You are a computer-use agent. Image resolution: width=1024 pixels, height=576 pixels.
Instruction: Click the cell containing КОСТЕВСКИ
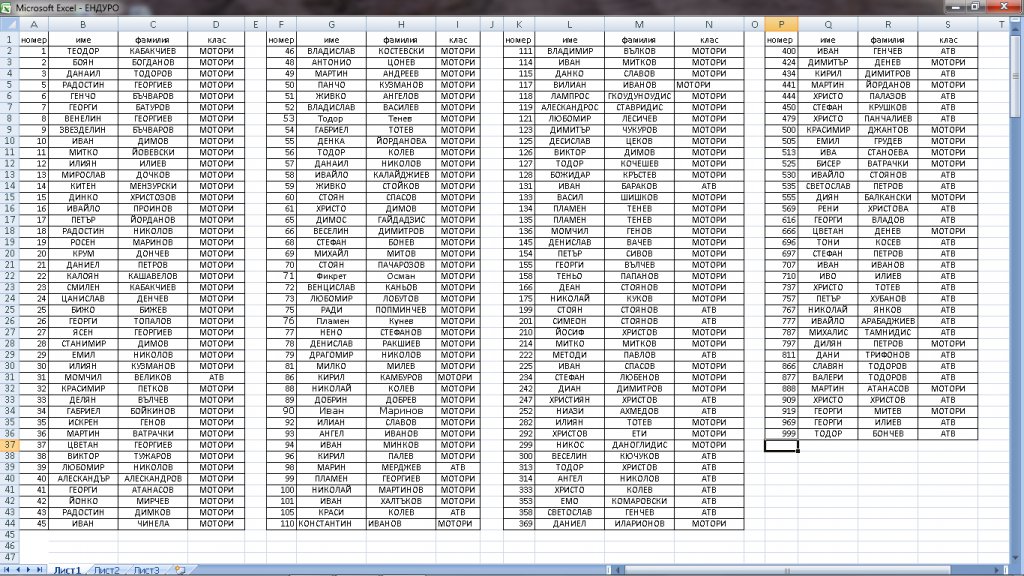(401, 51)
